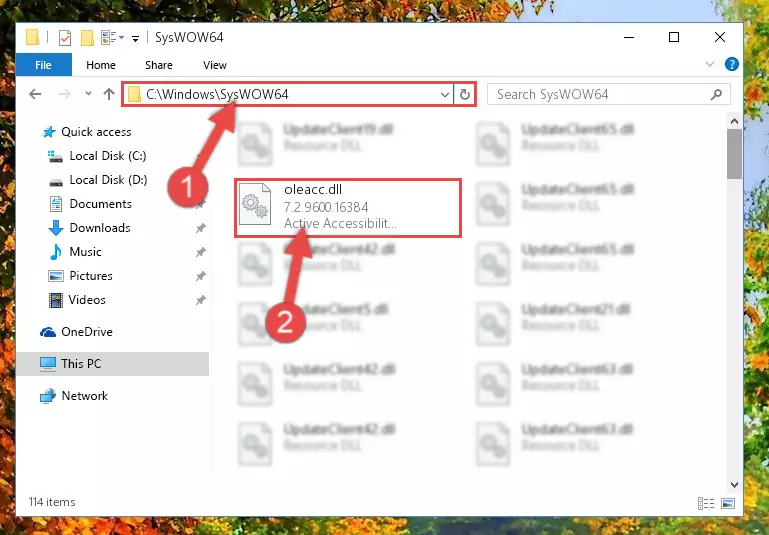This screenshot has width=769, height=535.
Task: Switch to the Share ribbon tab
Action: 158,65
